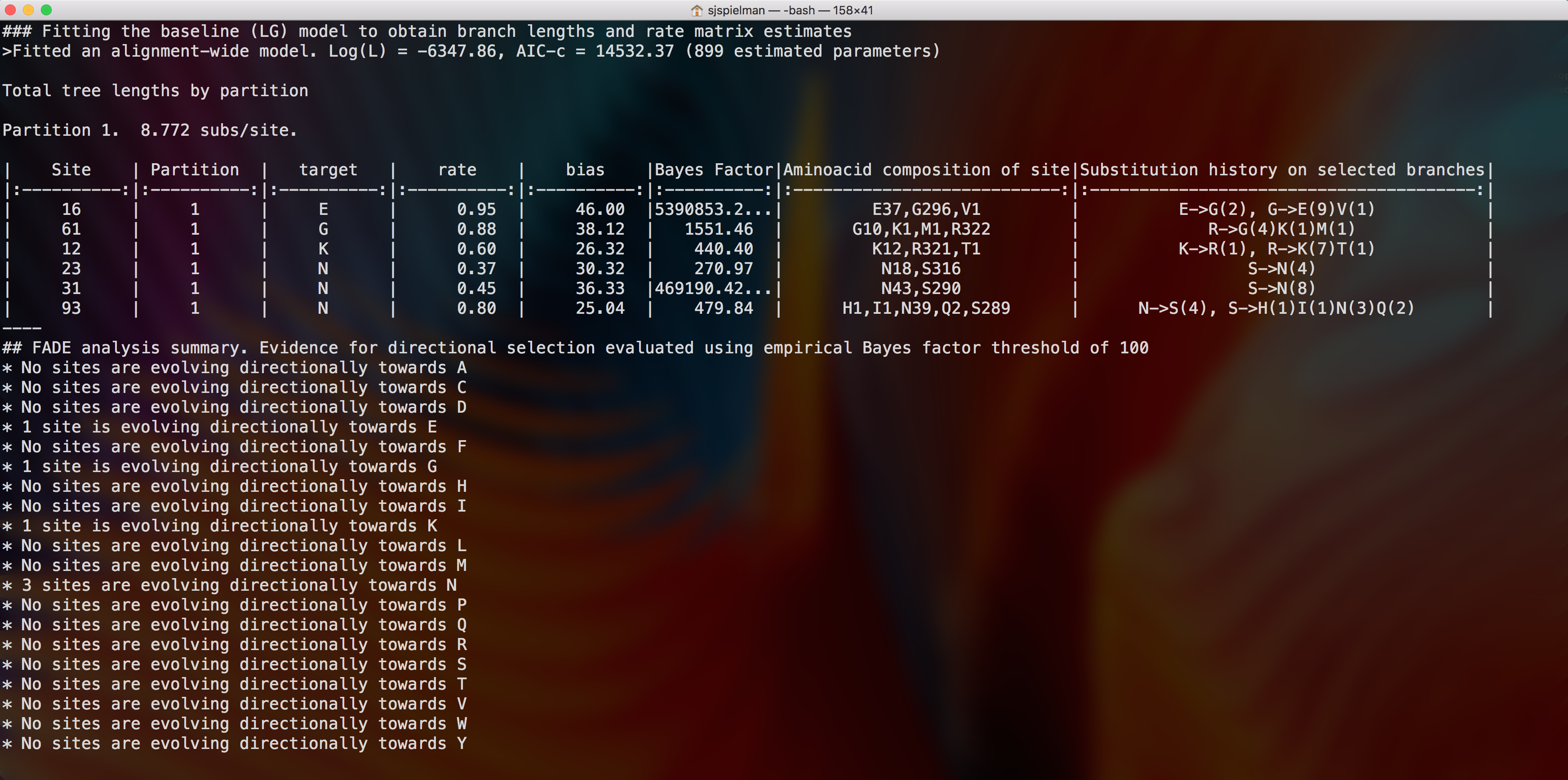Click site number 12 in the table

(x=71, y=249)
